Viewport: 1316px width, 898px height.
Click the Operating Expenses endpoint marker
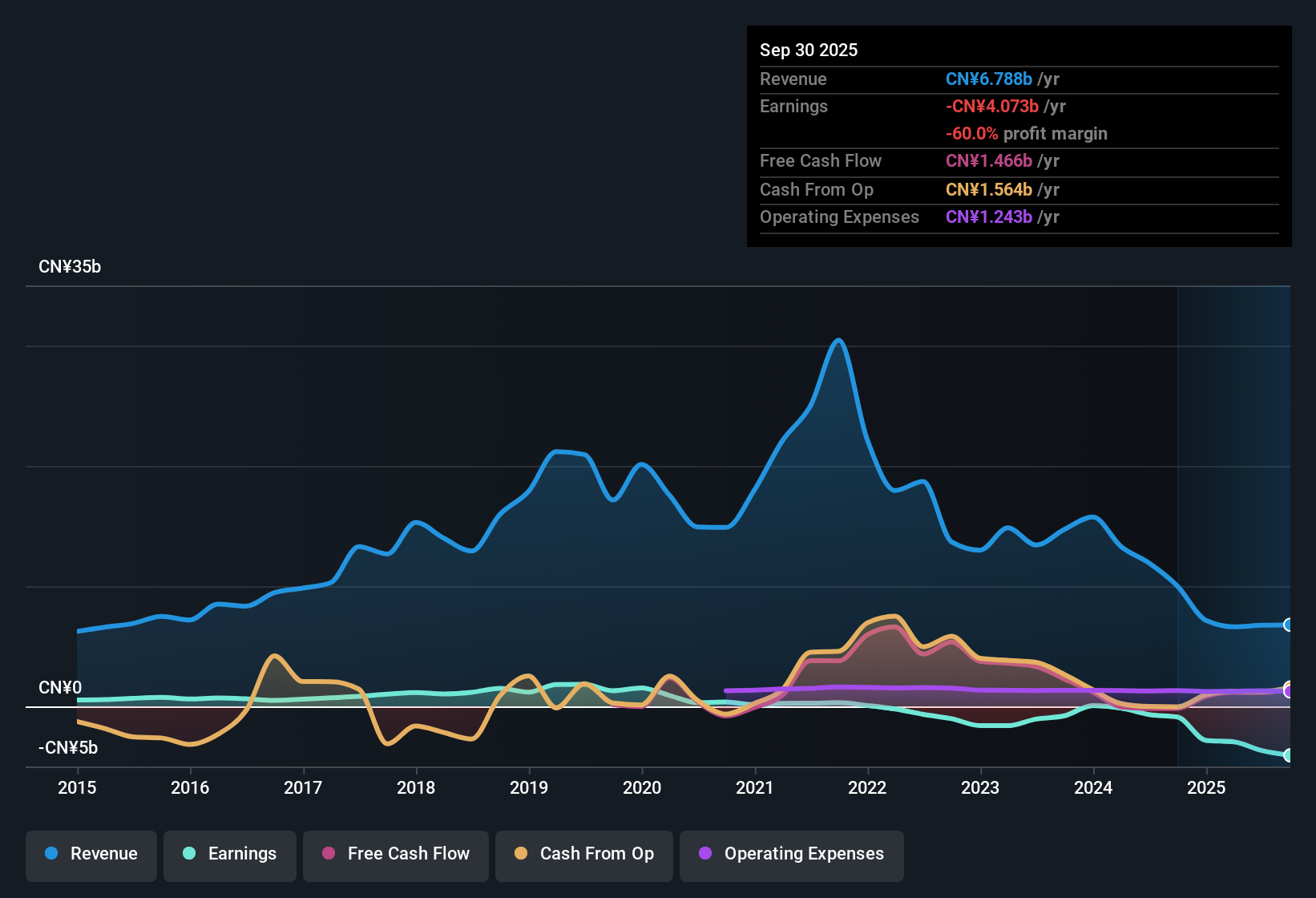click(x=1288, y=690)
